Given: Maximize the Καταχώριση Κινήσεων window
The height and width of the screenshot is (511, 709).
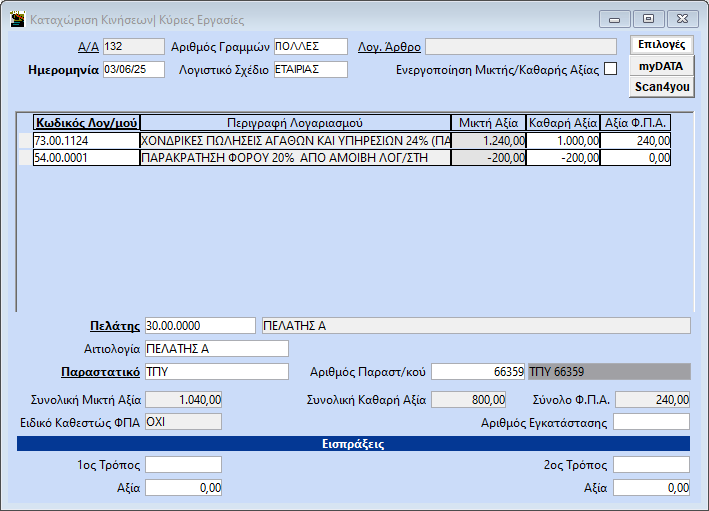Looking at the screenshot, I should pyautogui.click(x=648, y=19).
